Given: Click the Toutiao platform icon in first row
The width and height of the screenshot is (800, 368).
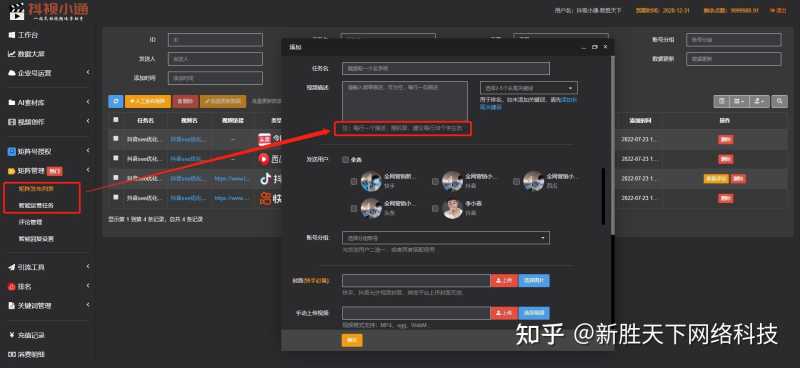Looking at the screenshot, I should (x=264, y=139).
